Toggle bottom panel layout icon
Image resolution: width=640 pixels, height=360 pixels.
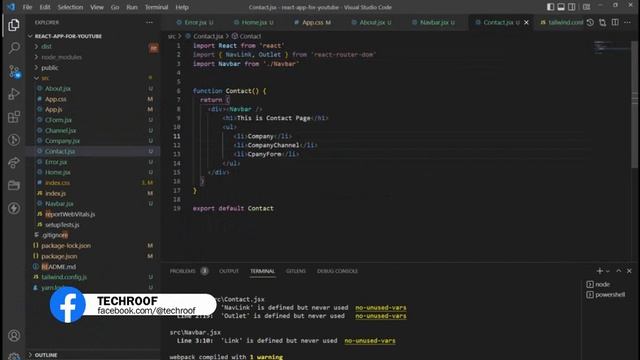pos(561,7)
